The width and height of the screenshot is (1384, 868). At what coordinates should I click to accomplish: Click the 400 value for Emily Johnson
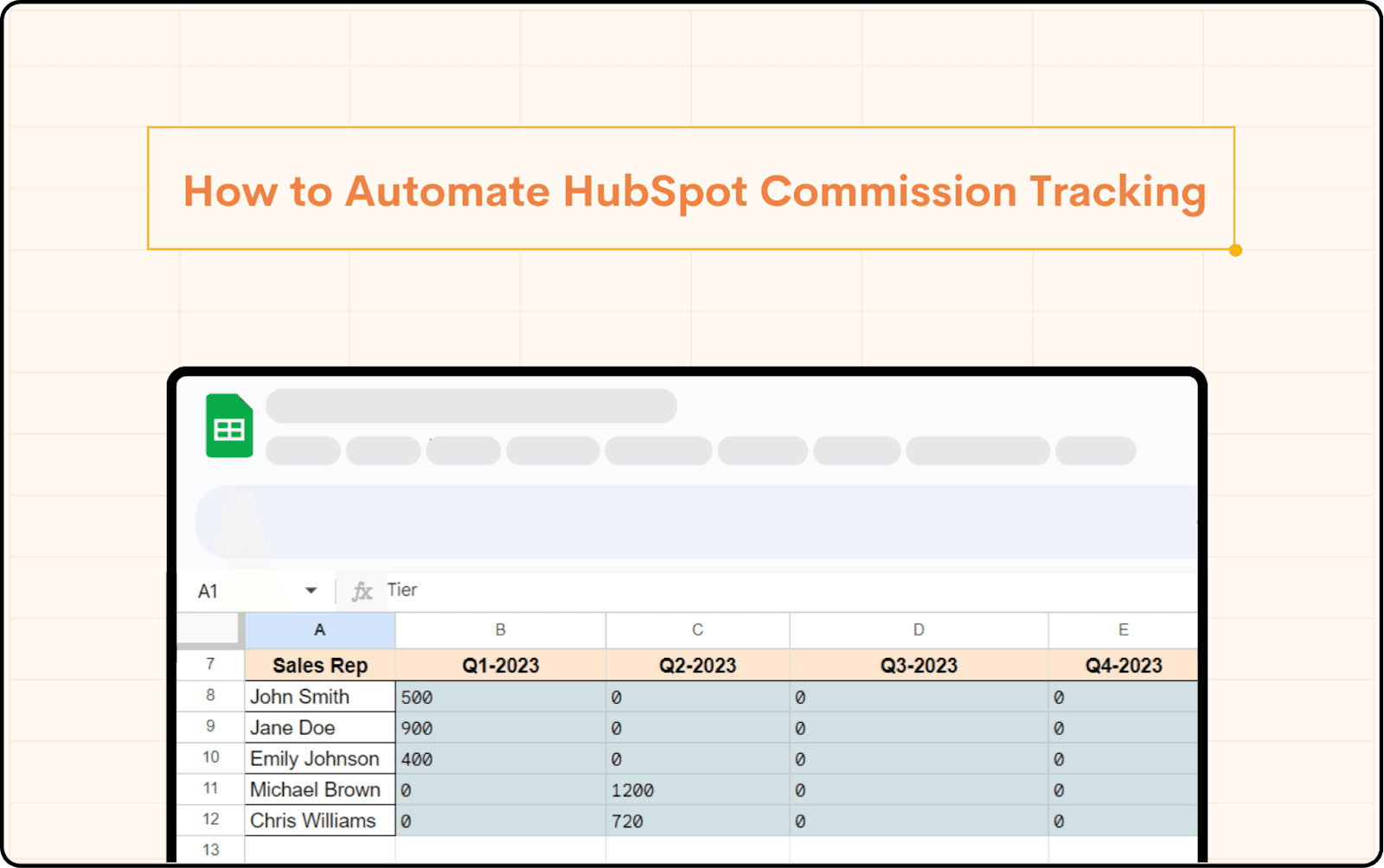[x=501, y=759]
